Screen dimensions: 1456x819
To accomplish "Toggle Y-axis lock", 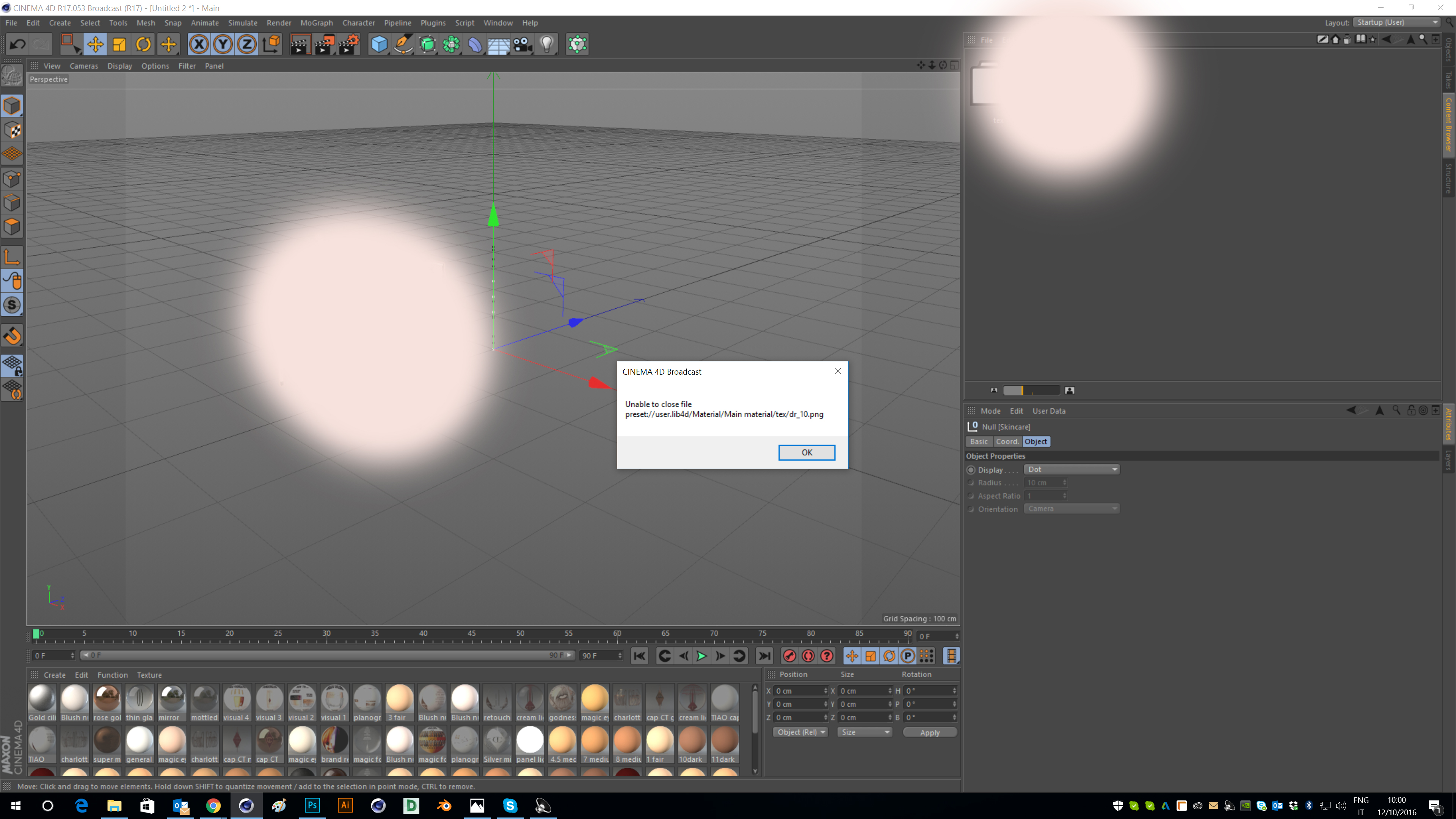I will coord(223,44).
